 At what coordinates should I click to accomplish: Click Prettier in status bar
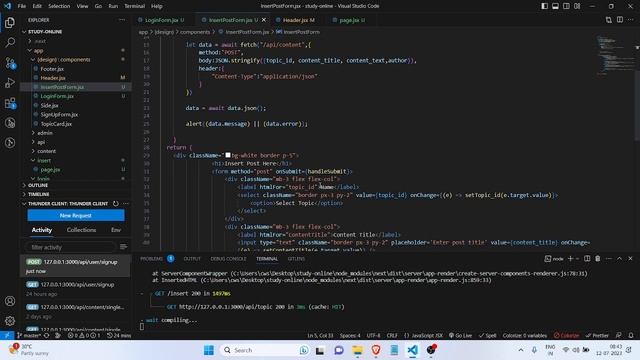click(x=597, y=336)
